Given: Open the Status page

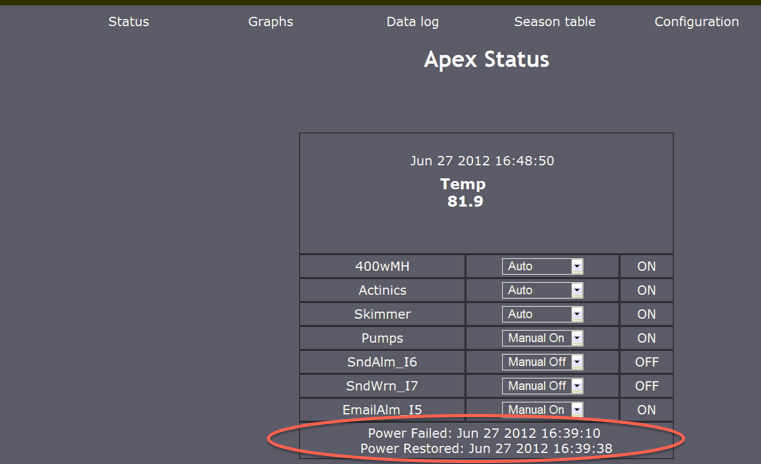Looking at the screenshot, I should click(128, 22).
